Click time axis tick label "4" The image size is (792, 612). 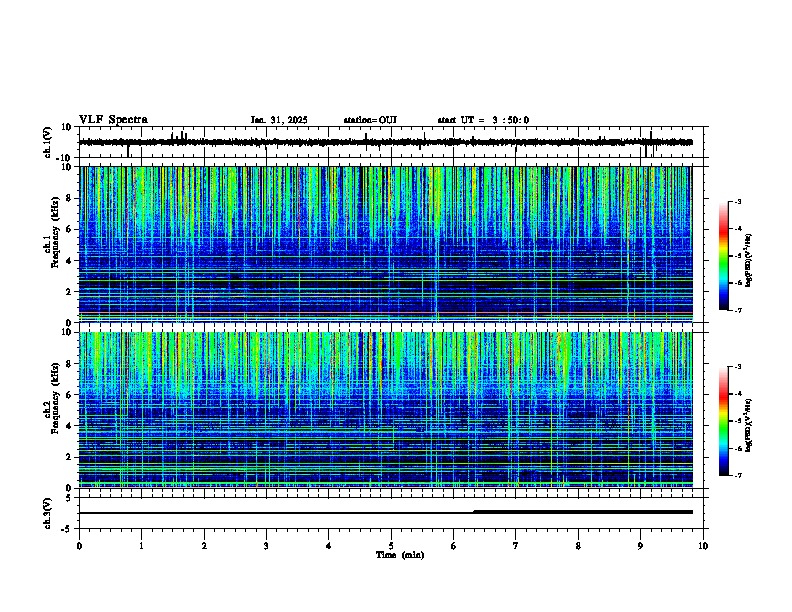(329, 546)
